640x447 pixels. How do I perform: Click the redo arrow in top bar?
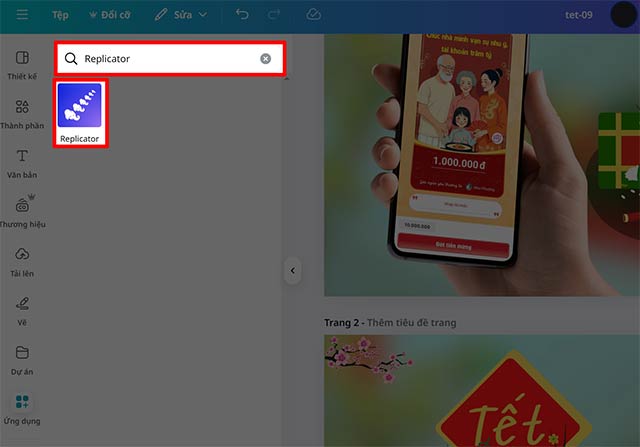274,15
